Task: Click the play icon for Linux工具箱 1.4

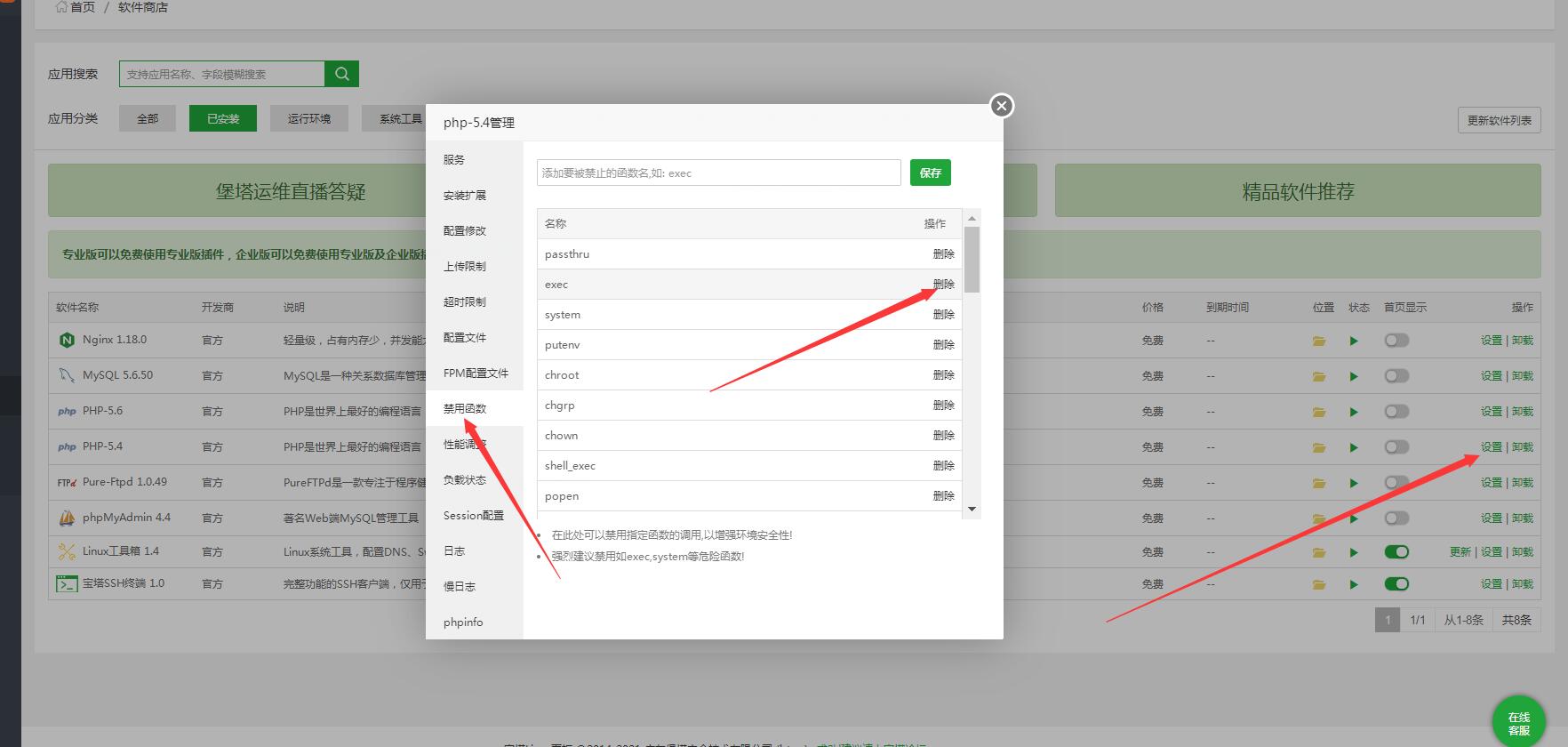Action: [1354, 552]
